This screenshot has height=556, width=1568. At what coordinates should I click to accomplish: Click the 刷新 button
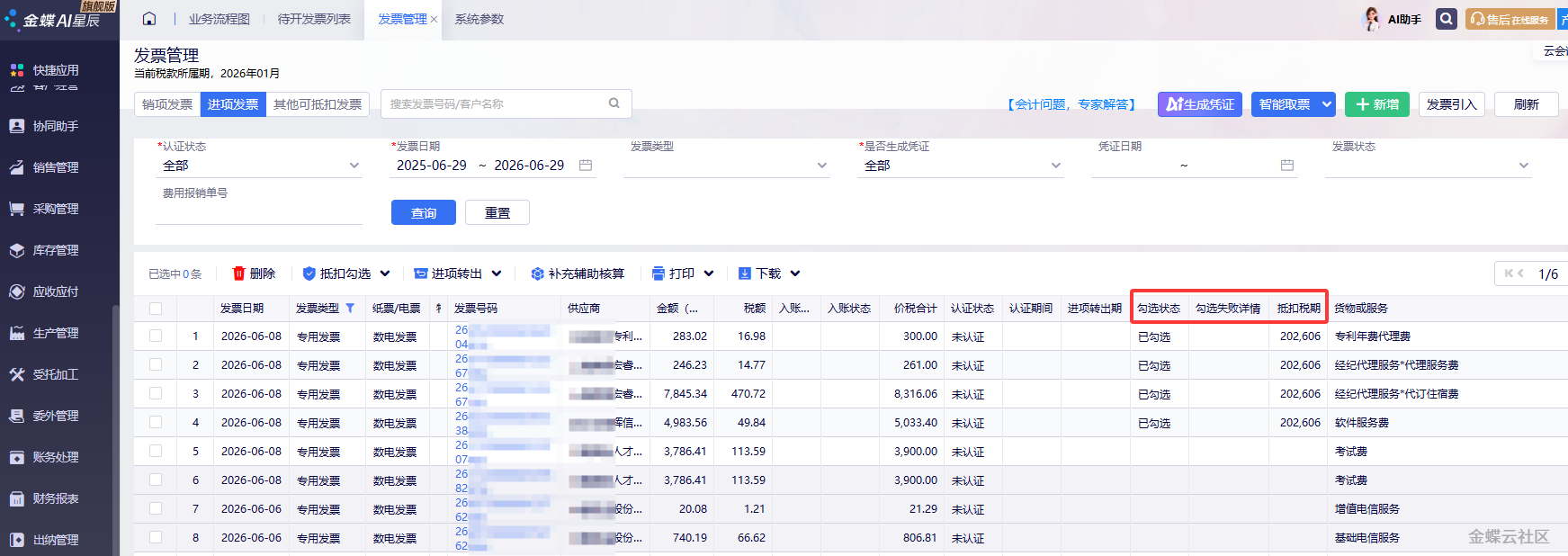tap(1527, 104)
